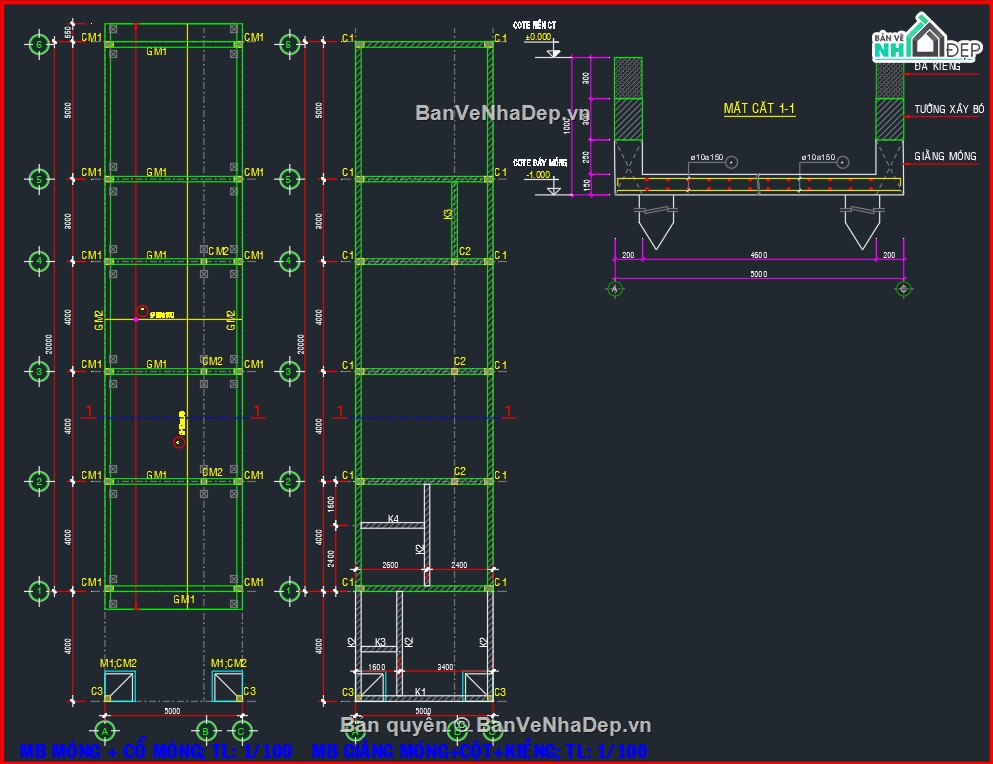993x764 pixels.
Task: Click the K4 beam label in the middle plan
Action: click(x=393, y=519)
